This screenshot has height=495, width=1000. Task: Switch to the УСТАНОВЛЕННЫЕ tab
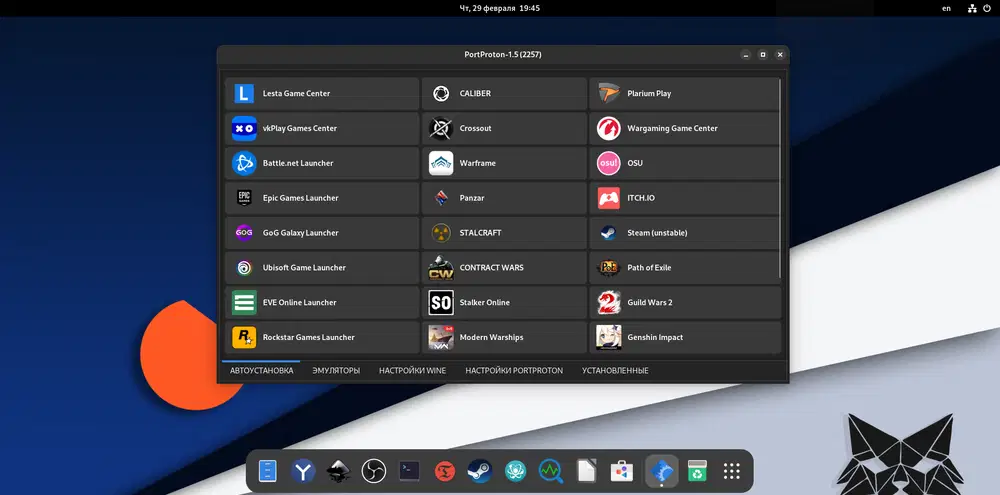[615, 371]
